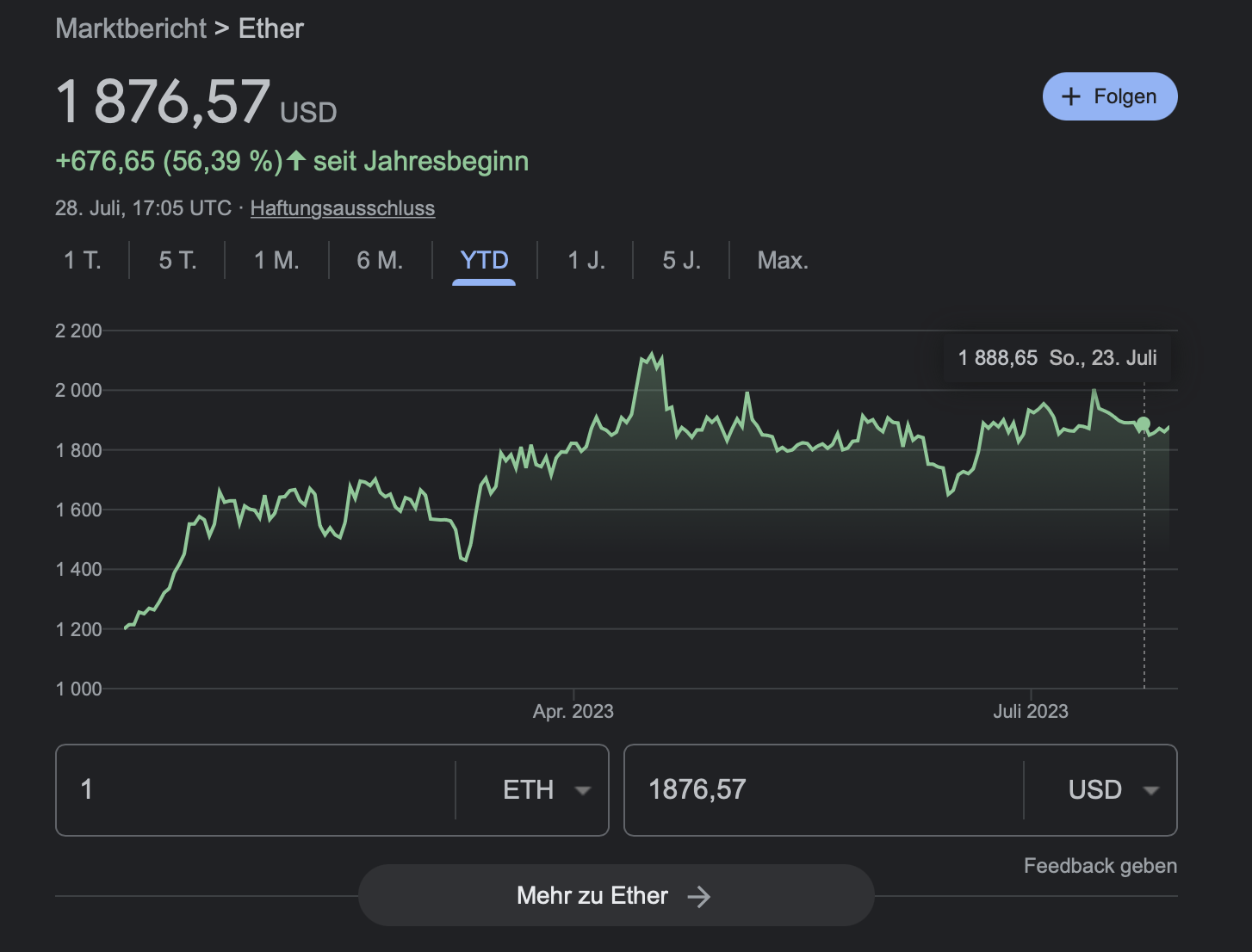Switch to the 1 M. range tab
Image resolution: width=1252 pixels, height=952 pixels.
tap(276, 260)
